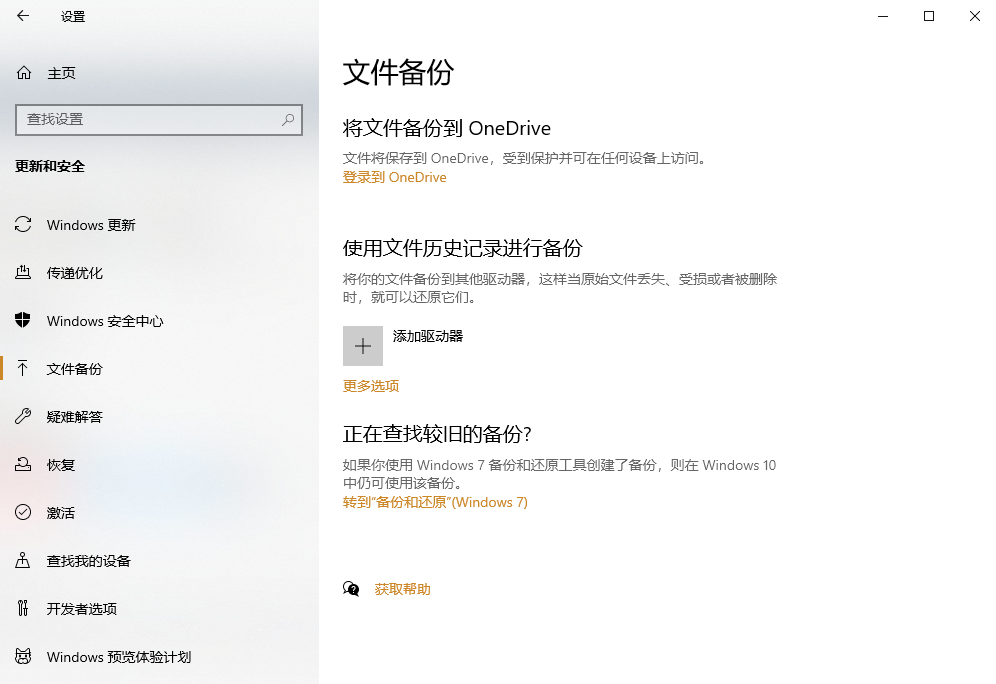Click the 设置 title in title bar
Image resolution: width=996 pixels, height=684 pixels.
tap(72, 16)
